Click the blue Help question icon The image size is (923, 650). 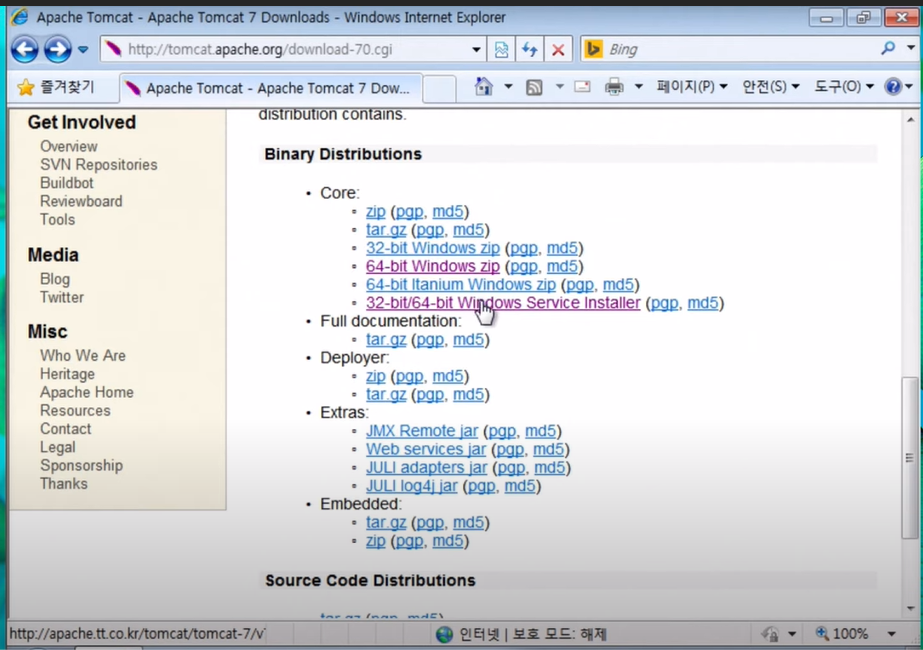pos(893,87)
